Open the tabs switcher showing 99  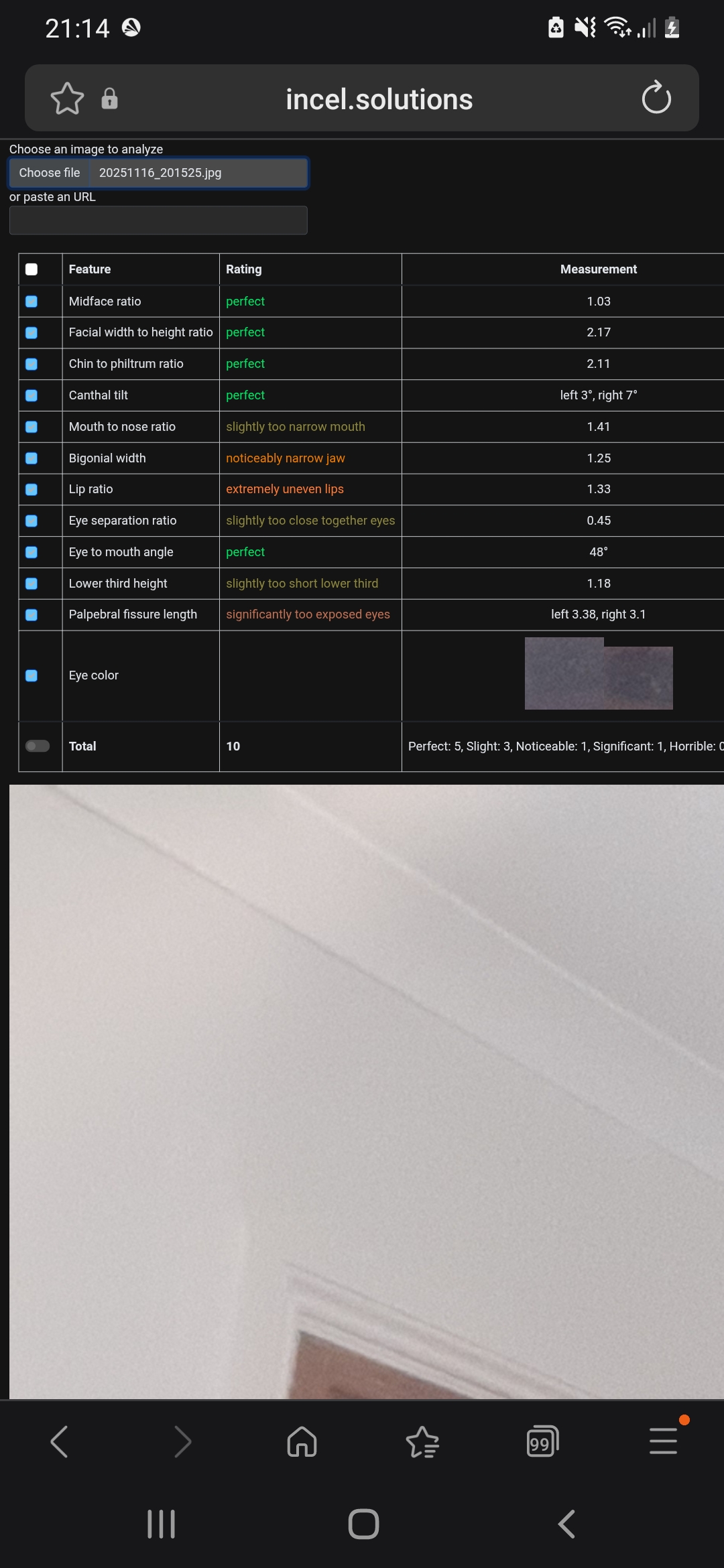click(x=542, y=1441)
